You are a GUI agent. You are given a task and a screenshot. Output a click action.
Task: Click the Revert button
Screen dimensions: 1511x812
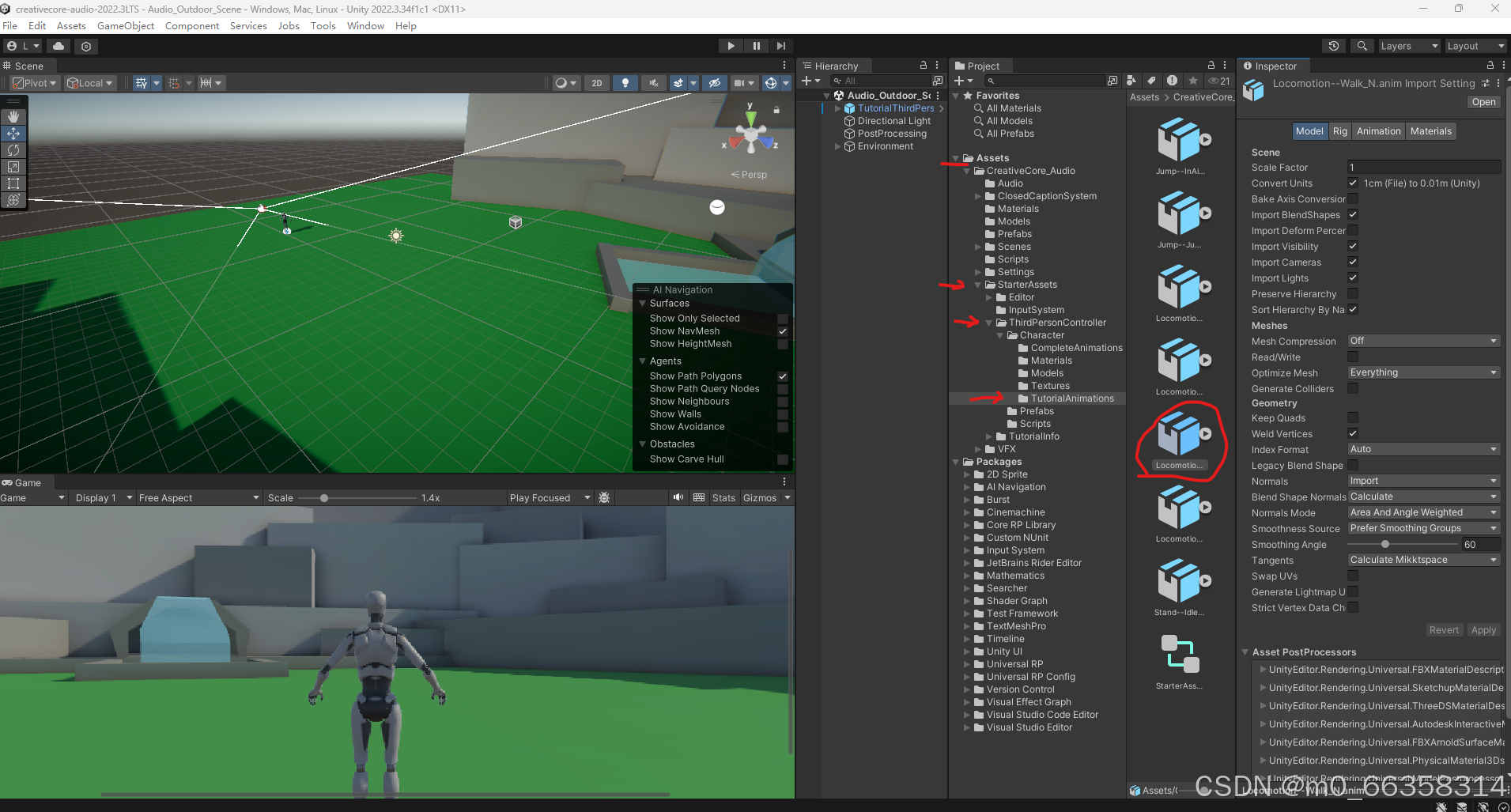pos(1444,630)
